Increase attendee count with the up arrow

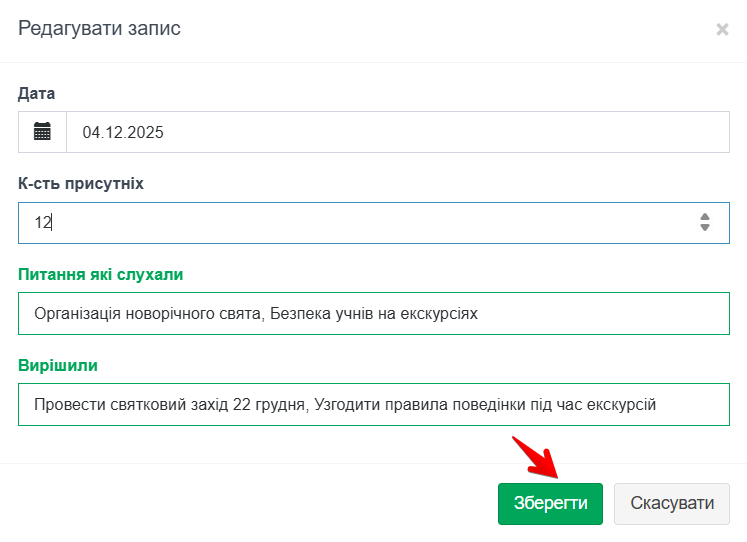coord(705,216)
